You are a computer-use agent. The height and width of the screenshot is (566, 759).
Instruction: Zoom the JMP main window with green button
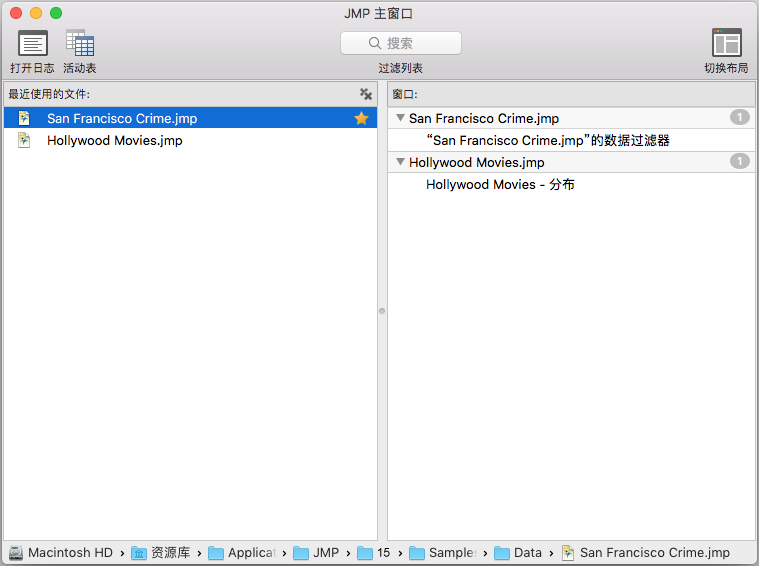point(56,13)
